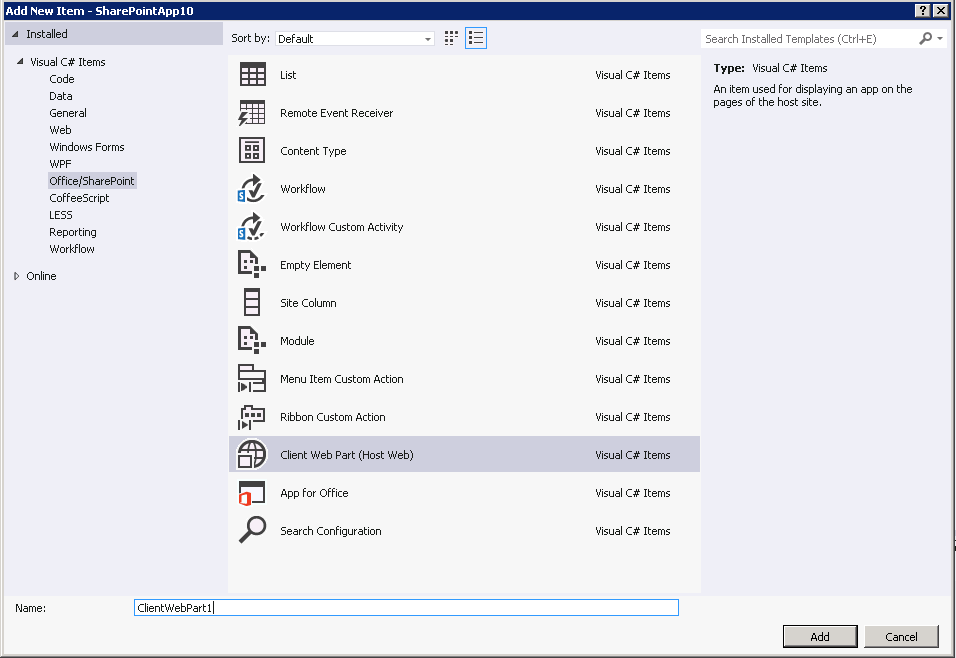Select the LESS category
The height and width of the screenshot is (658, 956).
point(61,215)
